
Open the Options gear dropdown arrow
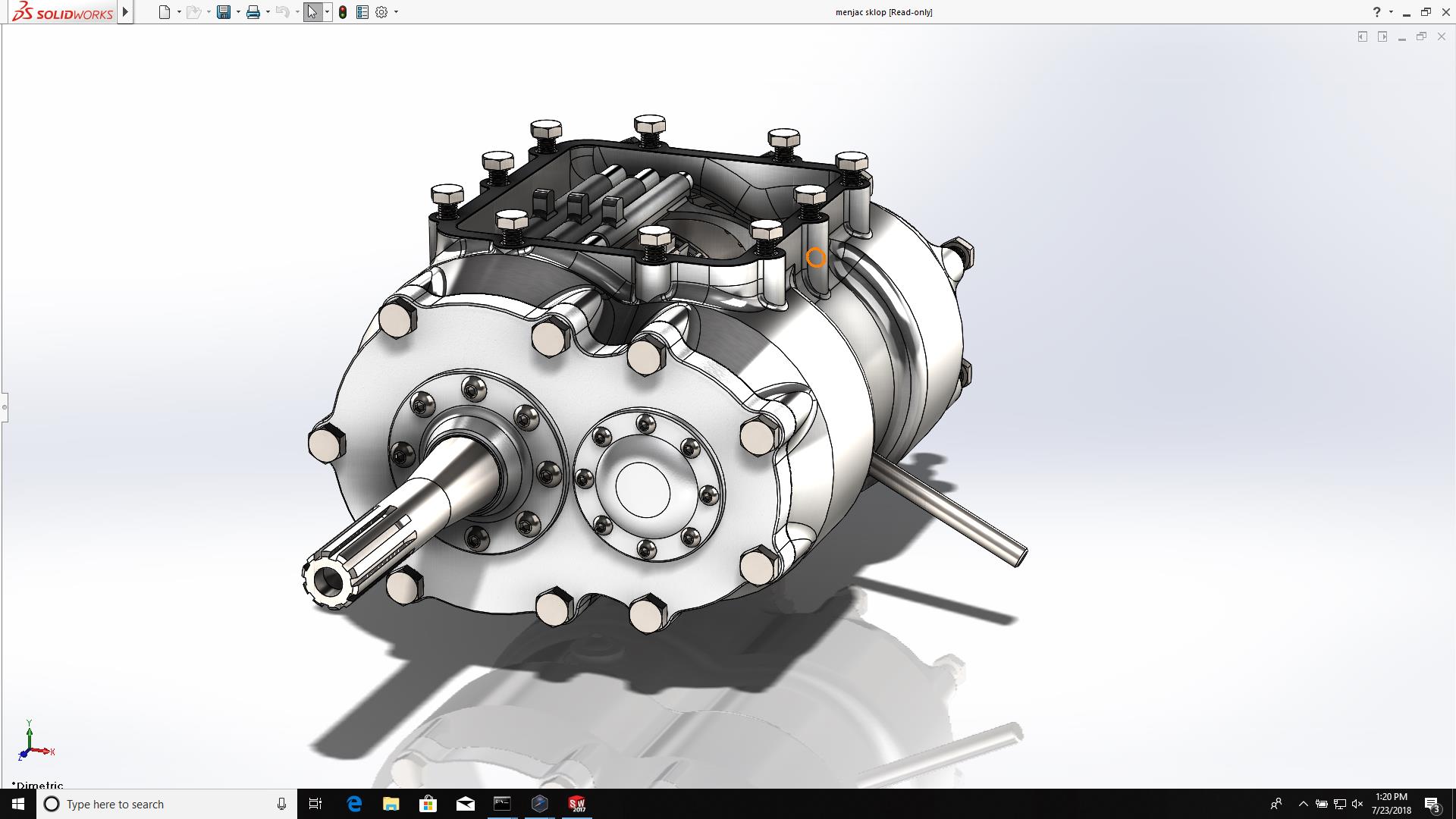point(396,12)
